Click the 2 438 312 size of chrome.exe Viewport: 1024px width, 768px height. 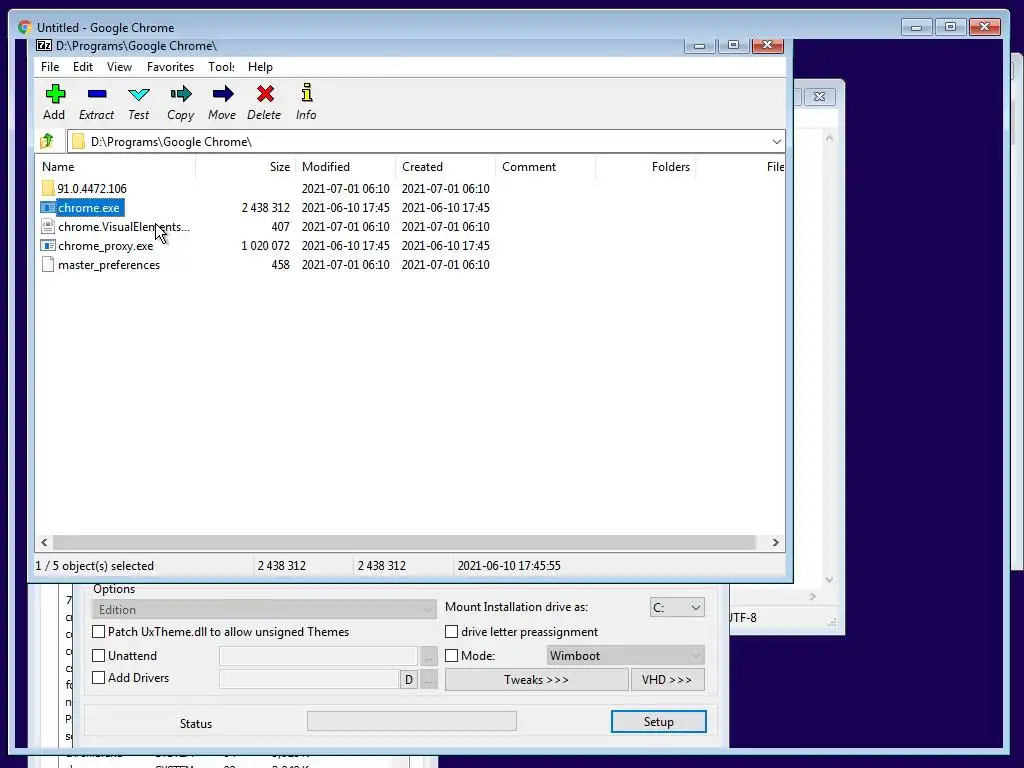tap(266, 208)
